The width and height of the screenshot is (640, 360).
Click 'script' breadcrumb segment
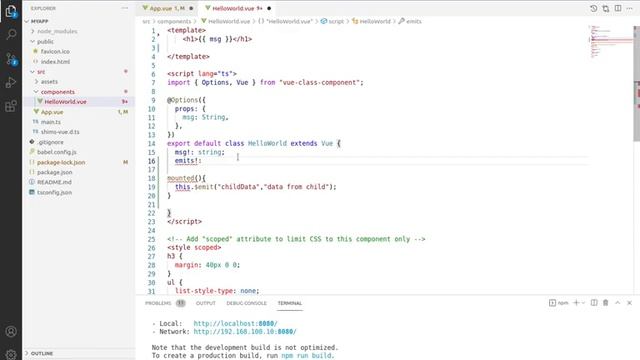336,21
